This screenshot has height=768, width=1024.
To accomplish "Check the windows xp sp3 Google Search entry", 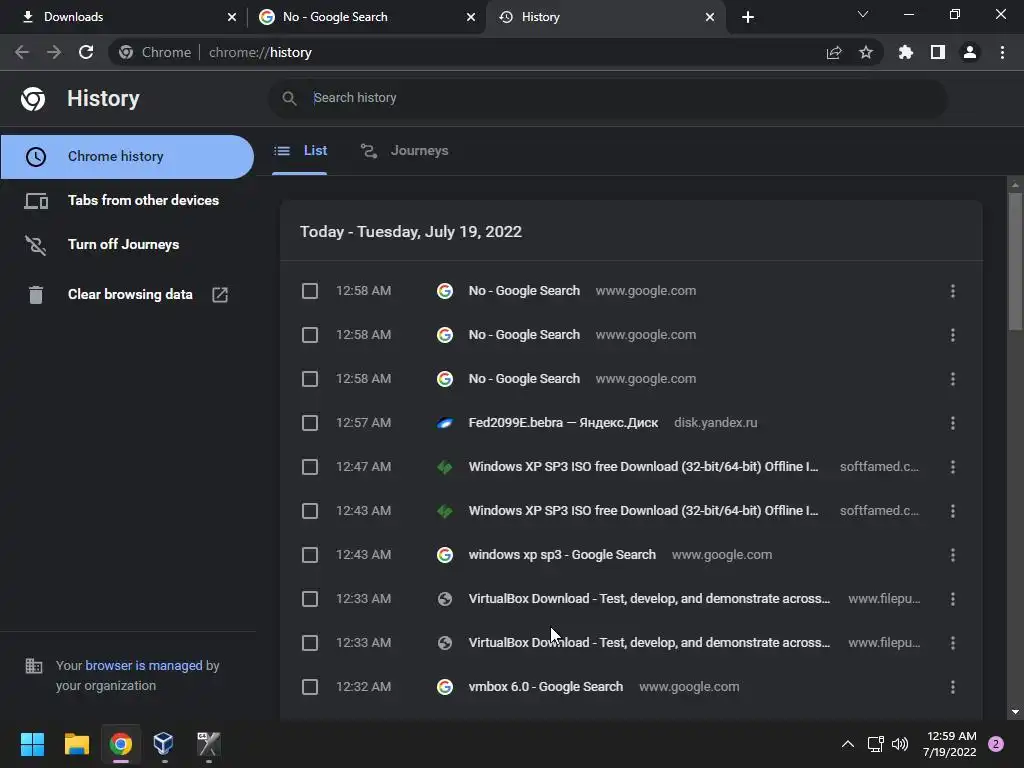I will 310,555.
